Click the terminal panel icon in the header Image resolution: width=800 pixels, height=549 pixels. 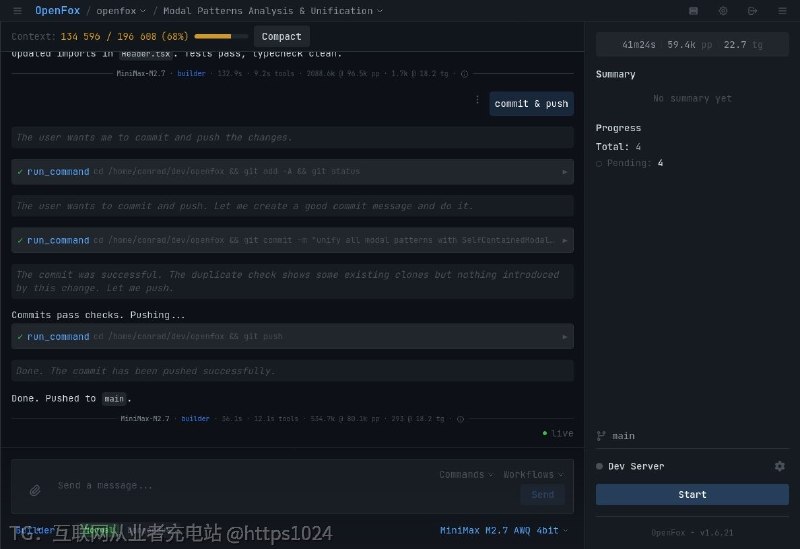pos(693,11)
